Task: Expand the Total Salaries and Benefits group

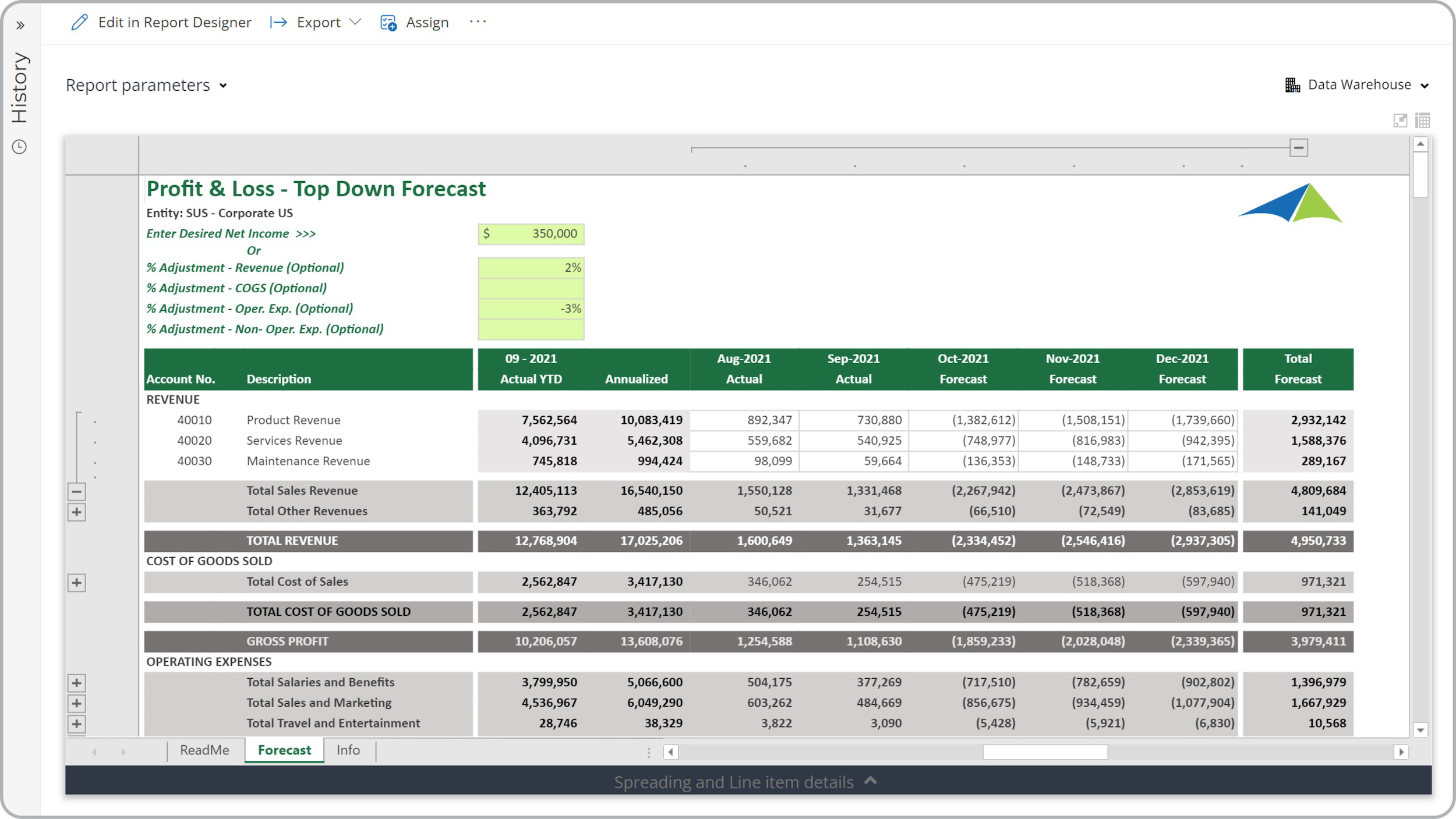Action: tap(76, 683)
